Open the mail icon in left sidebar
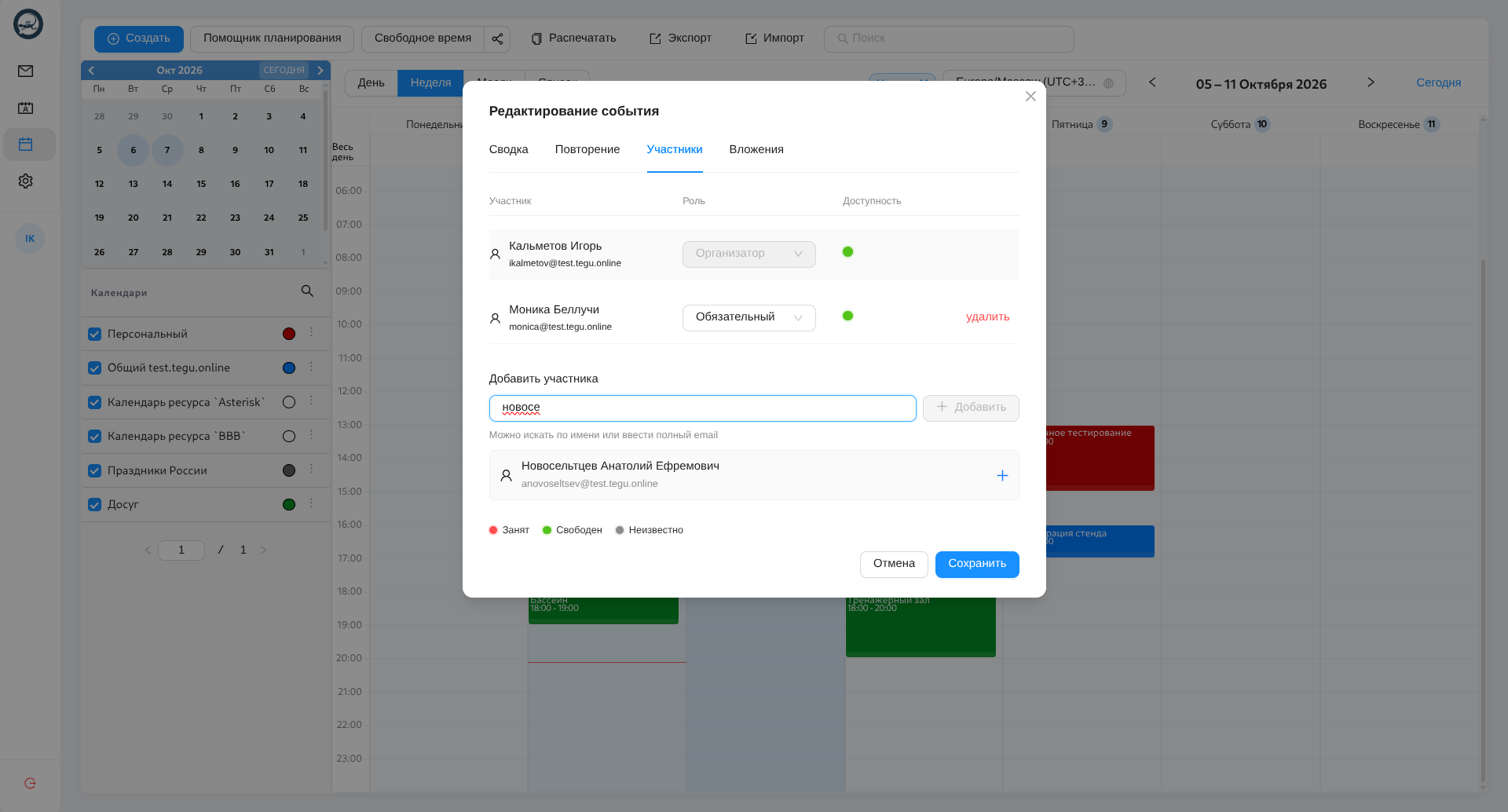The width and height of the screenshot is (1508, 812). coord(26,71)
